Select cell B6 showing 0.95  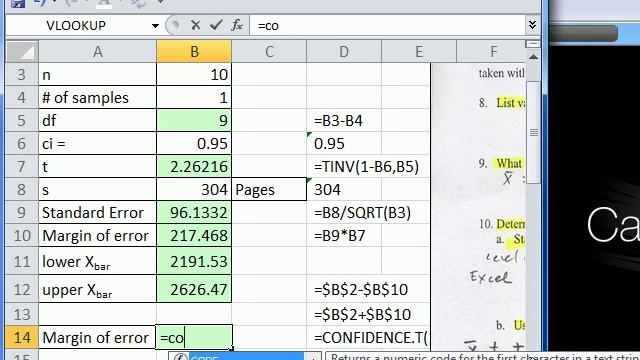click(194, 143)
